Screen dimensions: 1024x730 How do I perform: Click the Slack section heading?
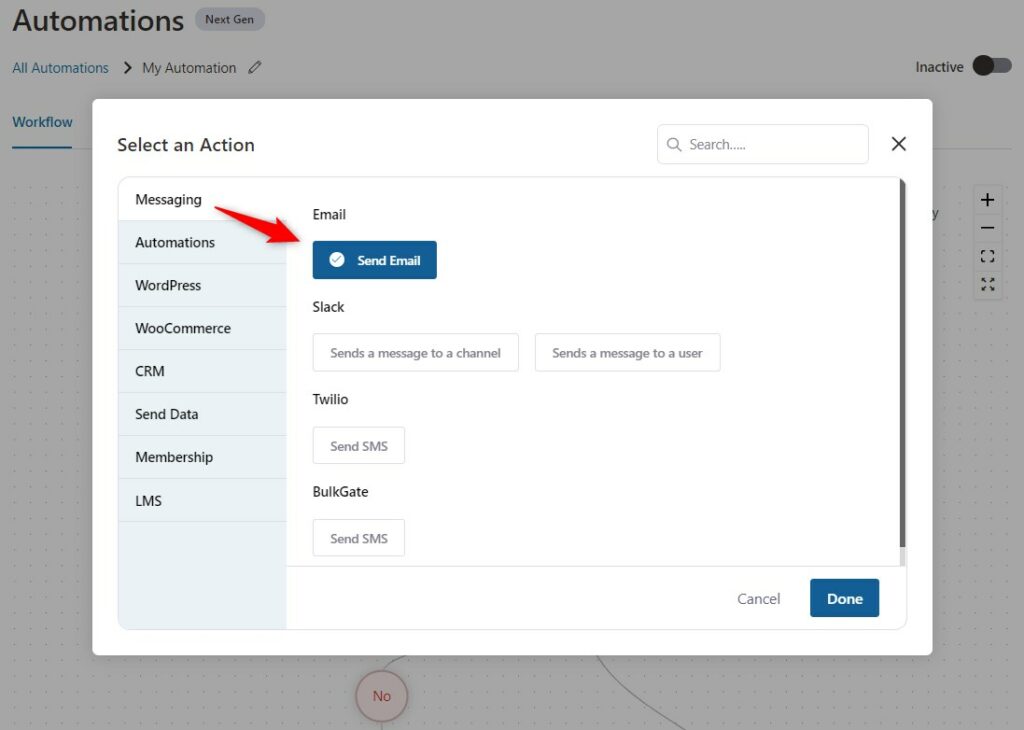(x=328, y=307)
